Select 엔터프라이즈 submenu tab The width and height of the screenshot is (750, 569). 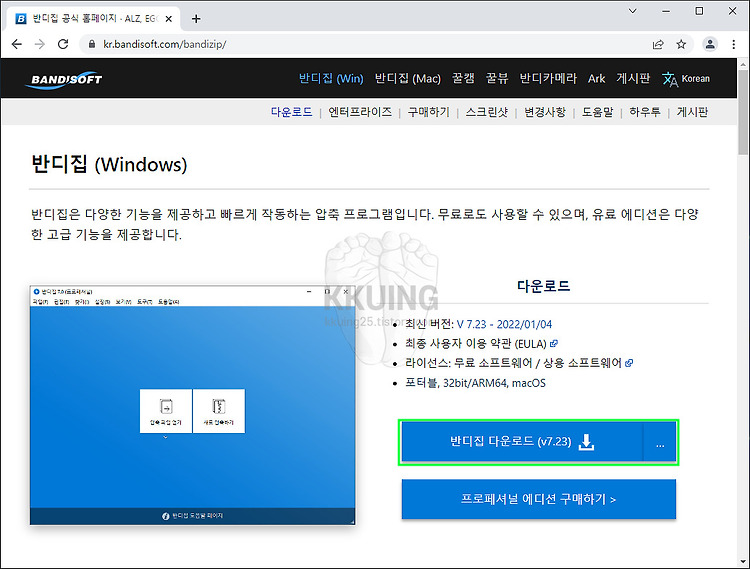coord(360,112)
